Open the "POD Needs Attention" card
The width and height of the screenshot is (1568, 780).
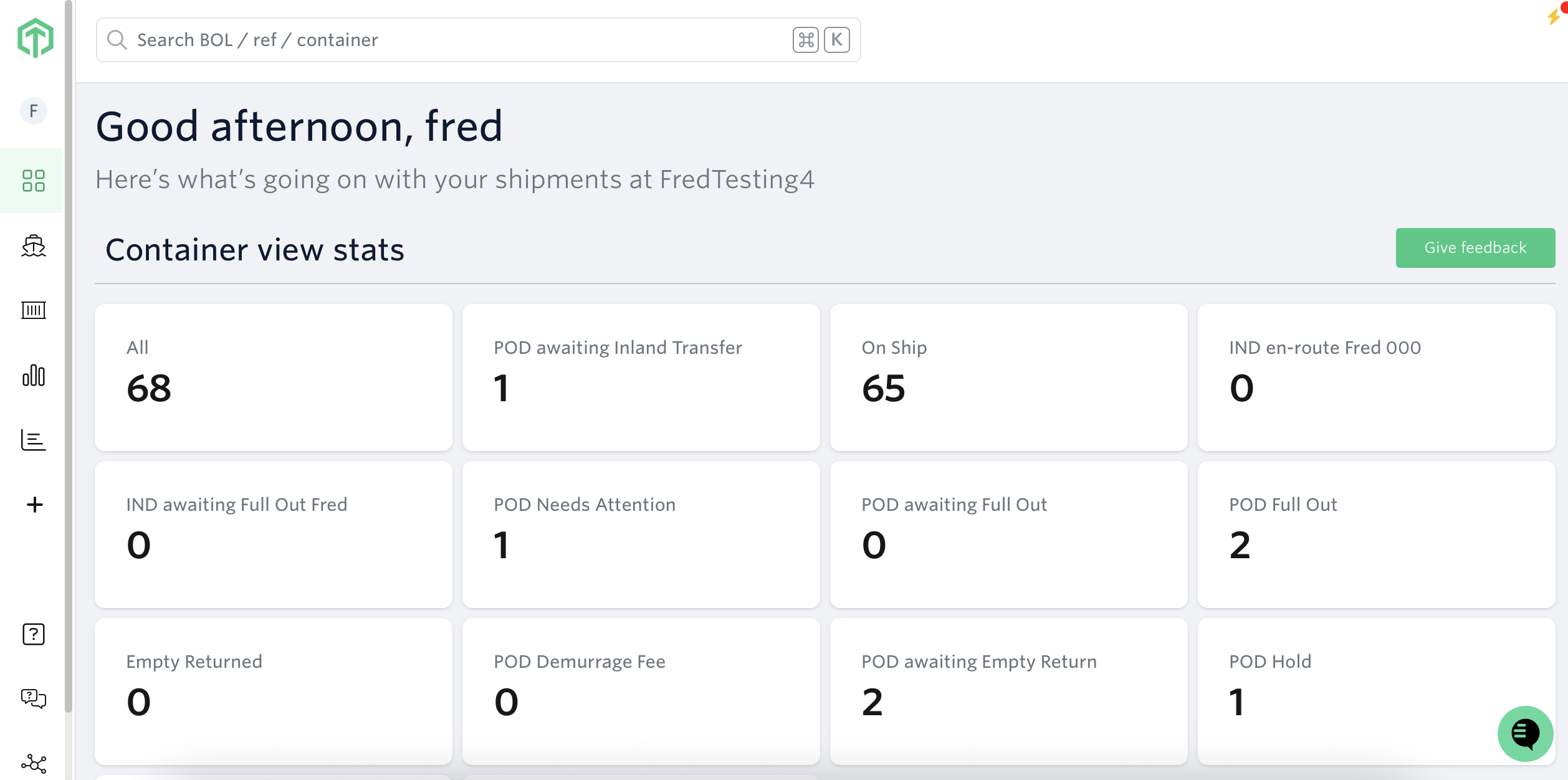pyautogui.click(x=641, y=534)
